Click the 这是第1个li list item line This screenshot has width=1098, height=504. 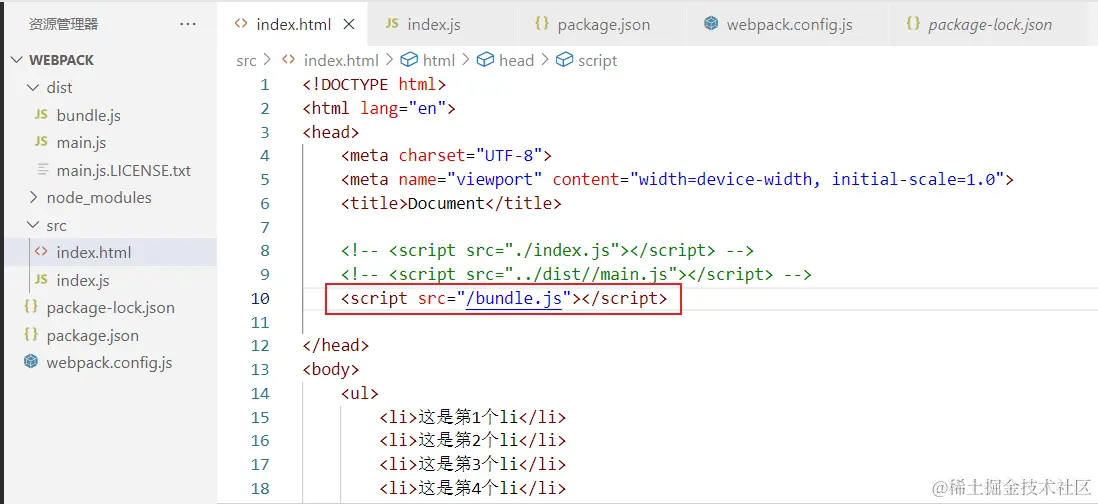click(473, 418)
